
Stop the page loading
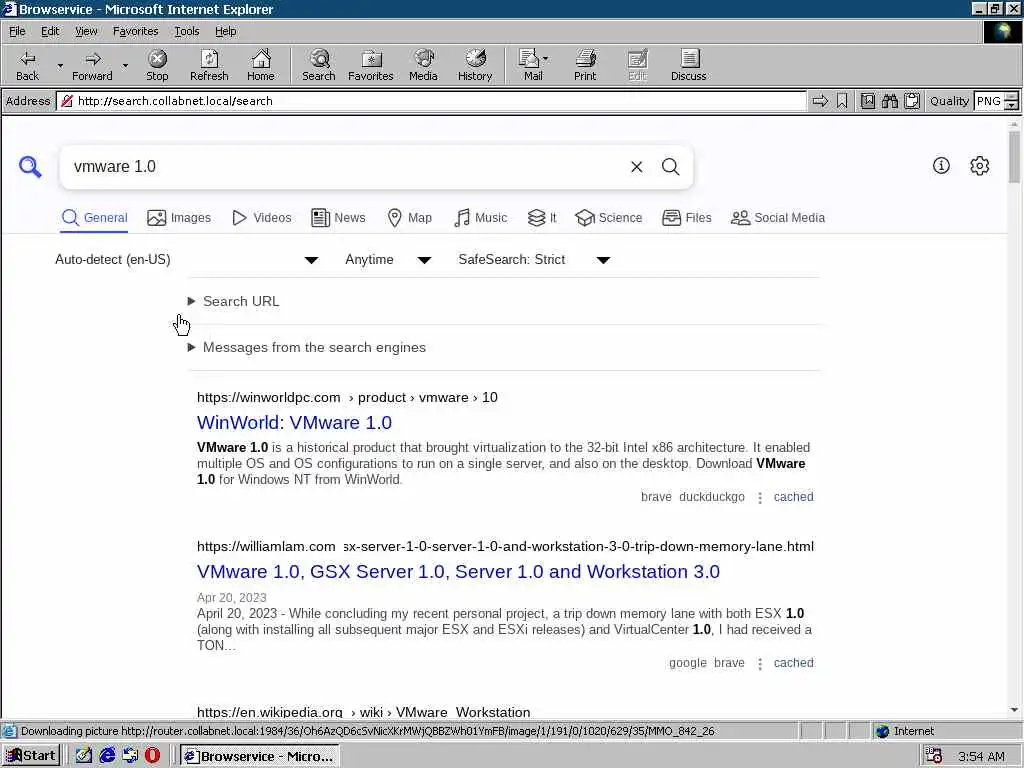click(157, 65)
